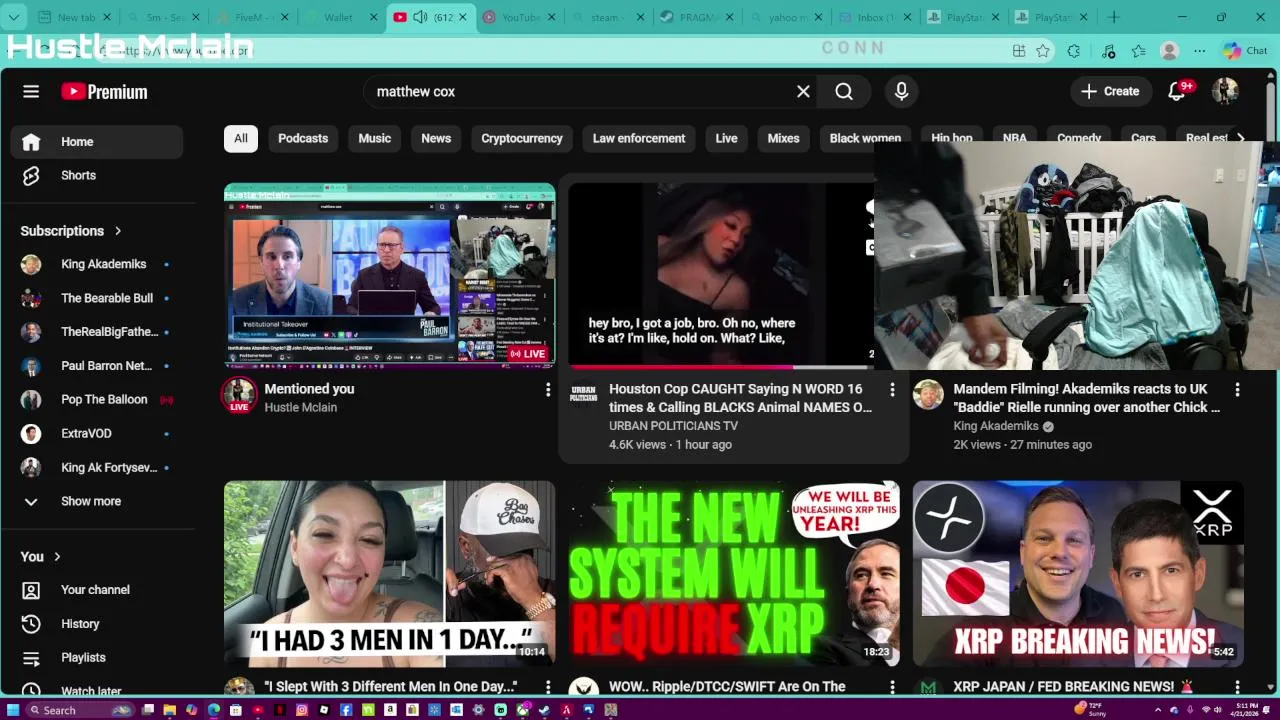The width and height of the screenshot is (1280, 720).
Task: Open the Create button
Action: click(x=1110, y=91)
